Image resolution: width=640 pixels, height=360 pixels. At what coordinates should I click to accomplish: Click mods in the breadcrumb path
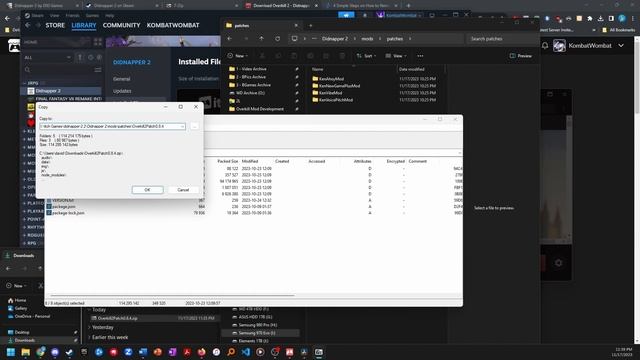coord(367,39)
